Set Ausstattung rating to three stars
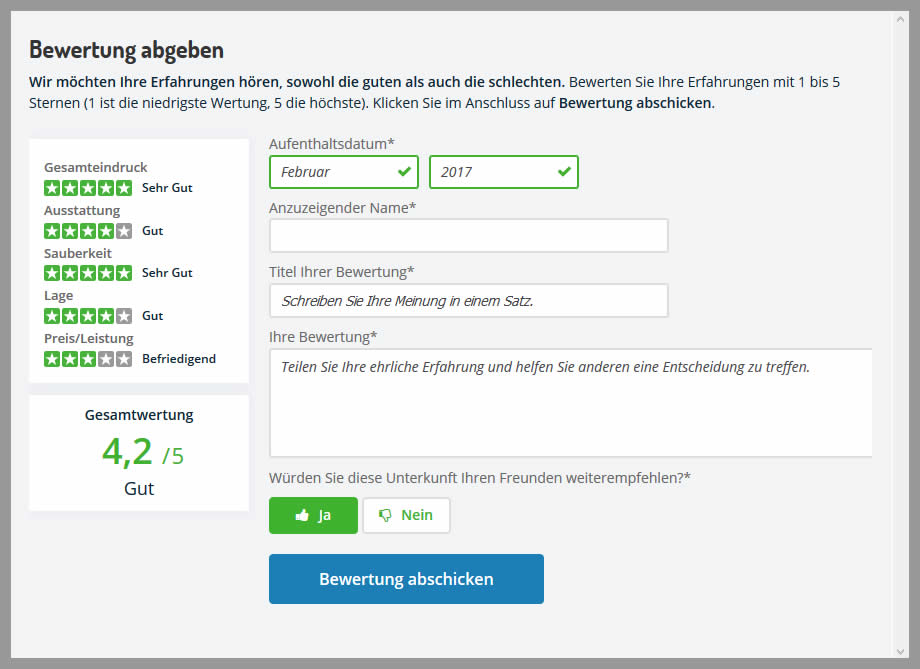 click(88, 231)
